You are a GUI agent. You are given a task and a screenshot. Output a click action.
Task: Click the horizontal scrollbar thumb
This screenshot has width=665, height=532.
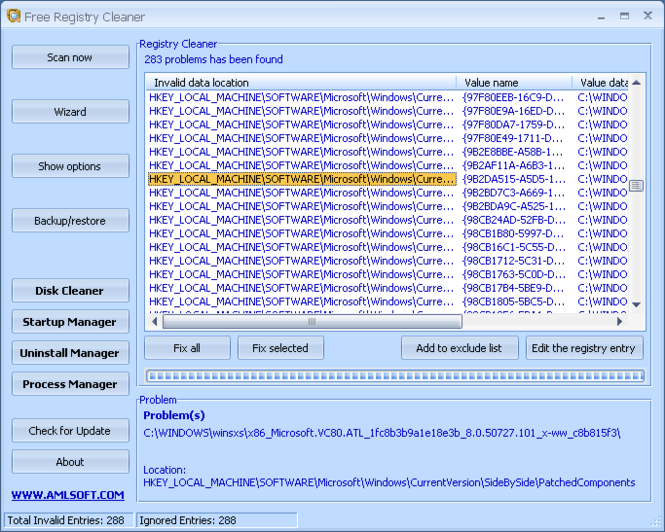[x=312, y=322]
